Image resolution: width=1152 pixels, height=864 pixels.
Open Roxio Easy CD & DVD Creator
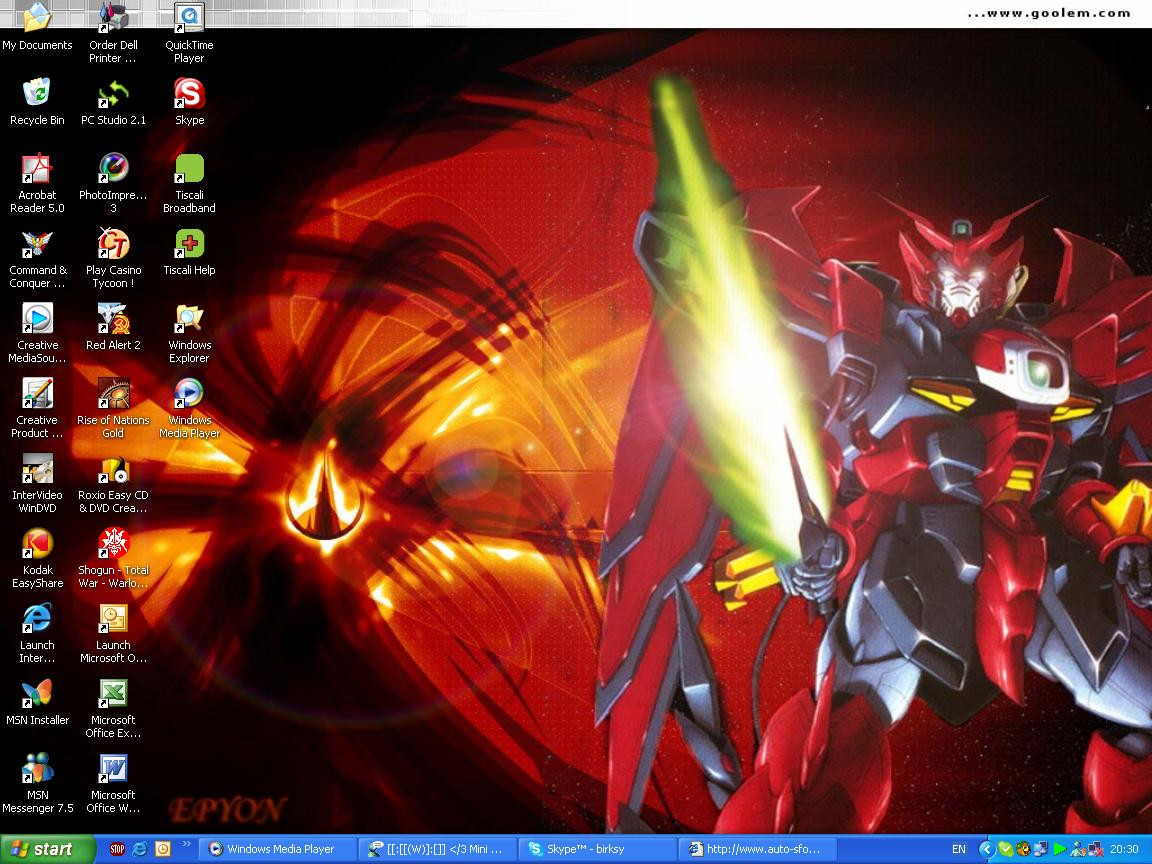point(113,483)
